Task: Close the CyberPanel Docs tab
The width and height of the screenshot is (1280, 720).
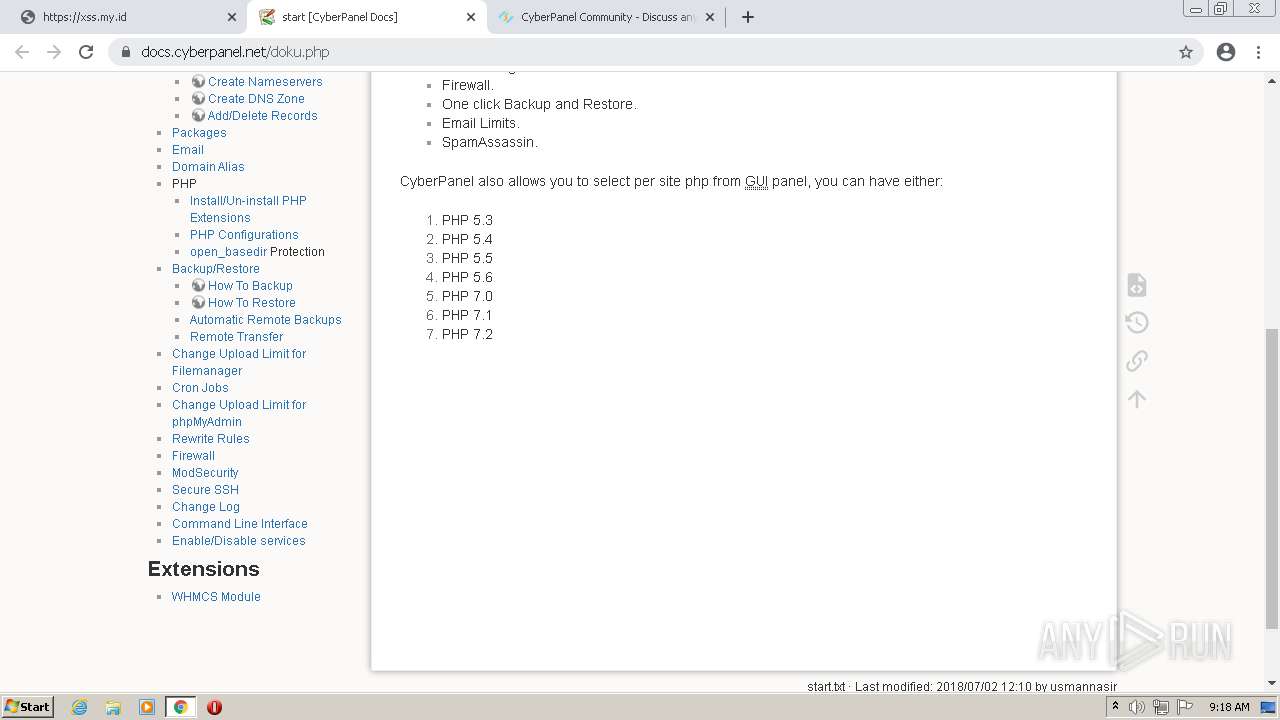Action: coord(471,17)
